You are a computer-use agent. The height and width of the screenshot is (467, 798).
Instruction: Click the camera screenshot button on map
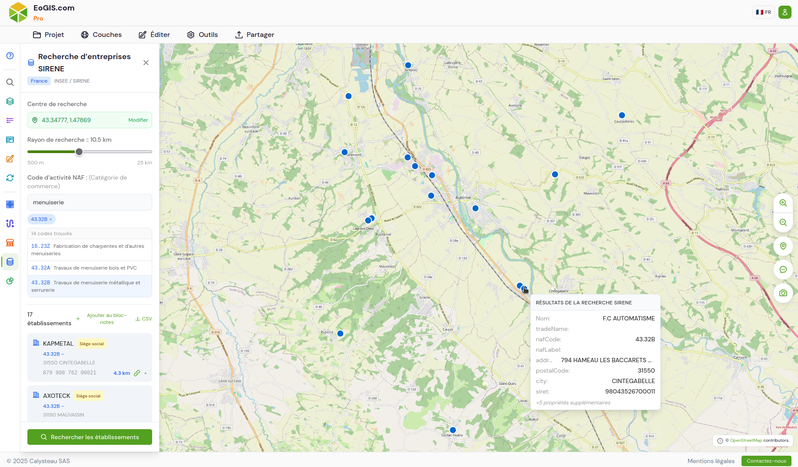click(x=783, y=293)
